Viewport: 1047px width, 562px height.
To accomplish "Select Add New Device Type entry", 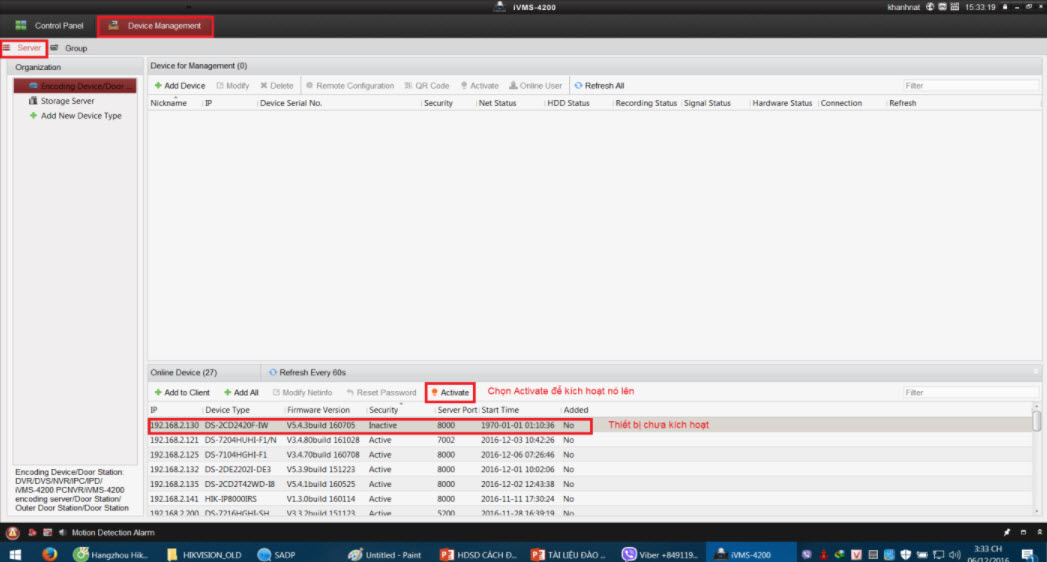I will pyautogui.click(x=80, y=116).
